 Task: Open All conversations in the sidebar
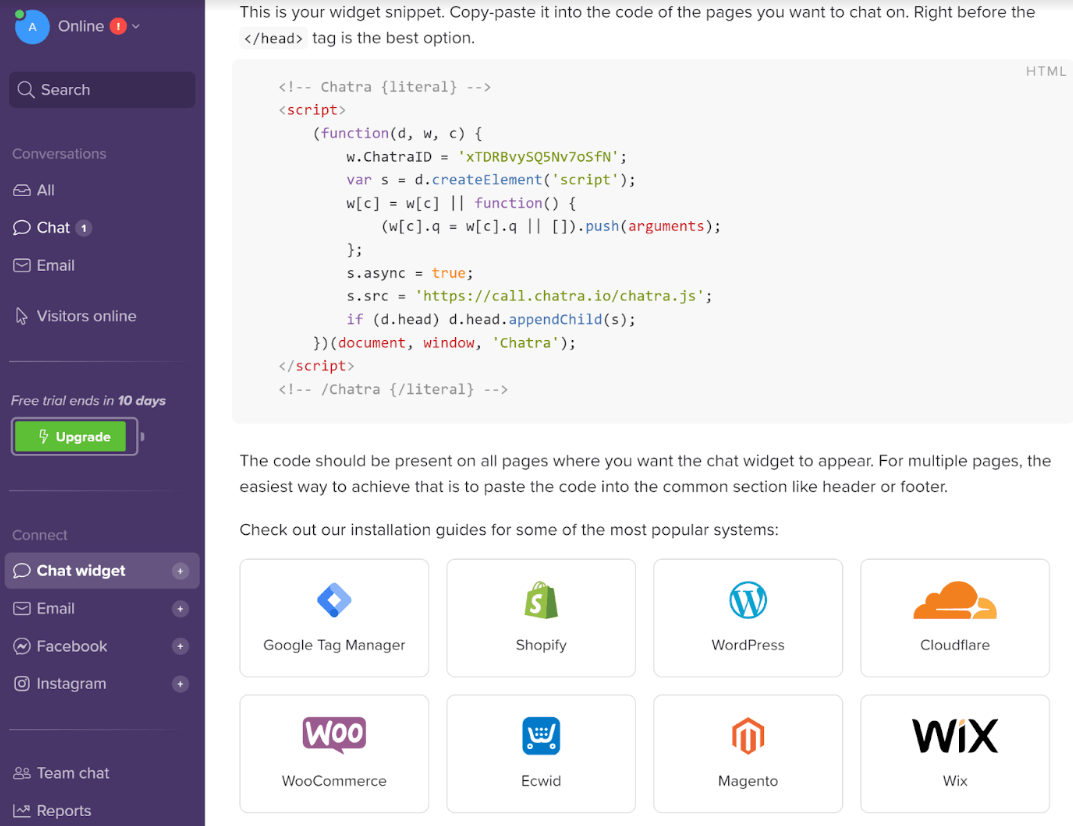pos(45,190)
